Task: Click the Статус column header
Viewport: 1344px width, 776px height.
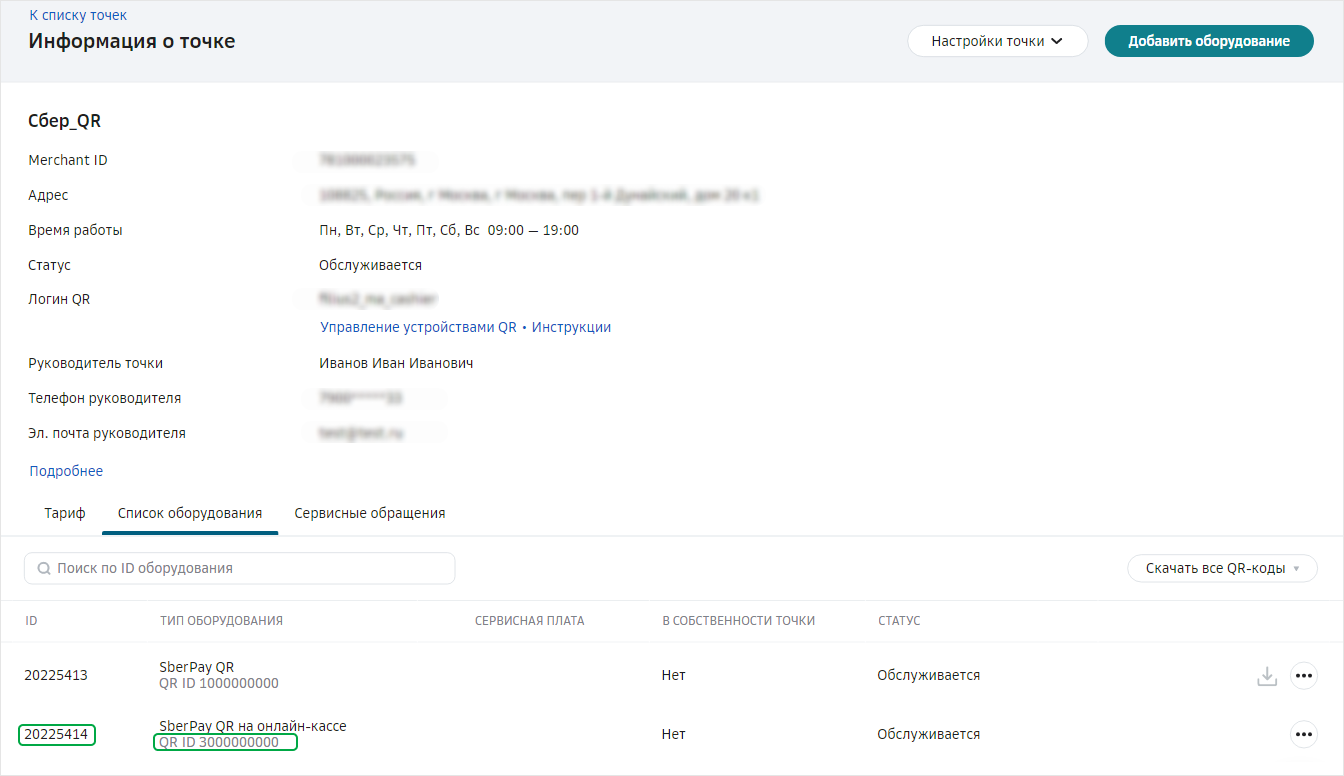Action: point(898,621)
